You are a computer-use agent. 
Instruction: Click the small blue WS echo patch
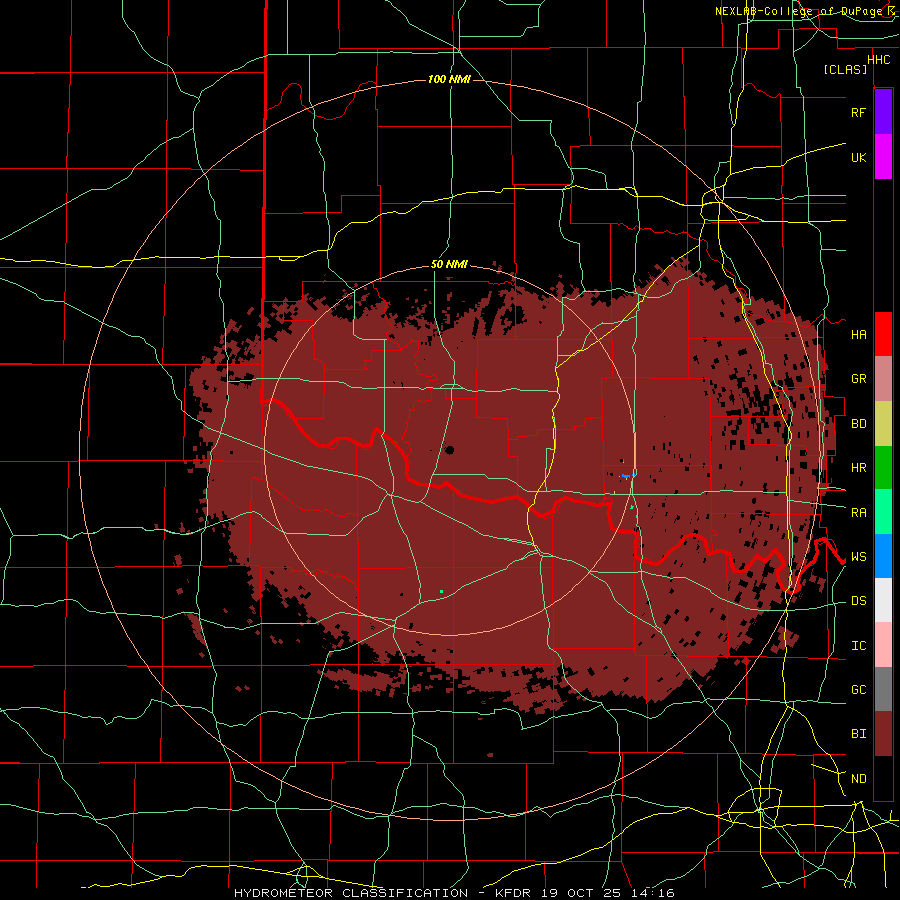[x=626, y=476]
